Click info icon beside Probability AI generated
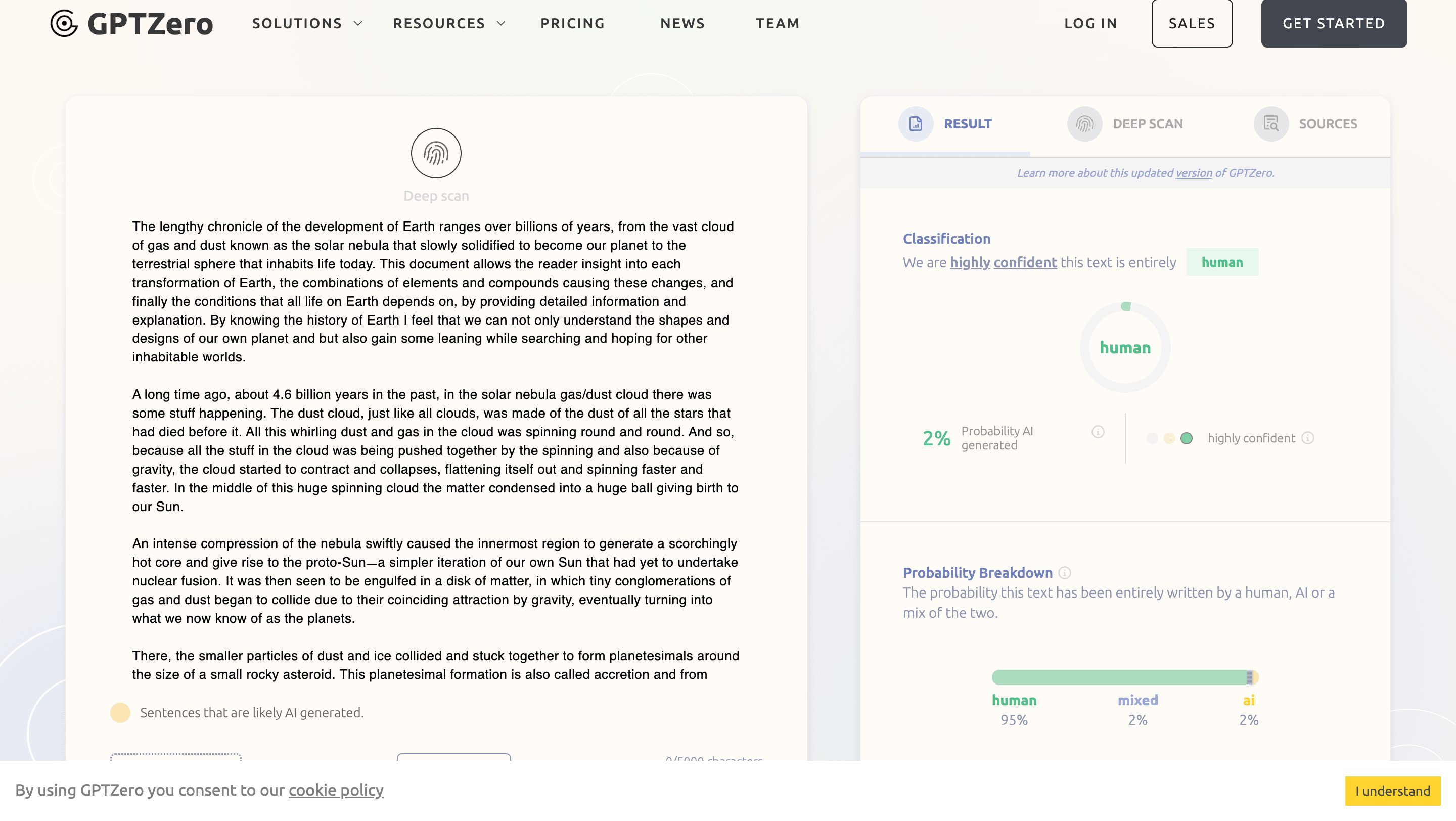This screenshot has height=821, width=1456. point(1098,432)
